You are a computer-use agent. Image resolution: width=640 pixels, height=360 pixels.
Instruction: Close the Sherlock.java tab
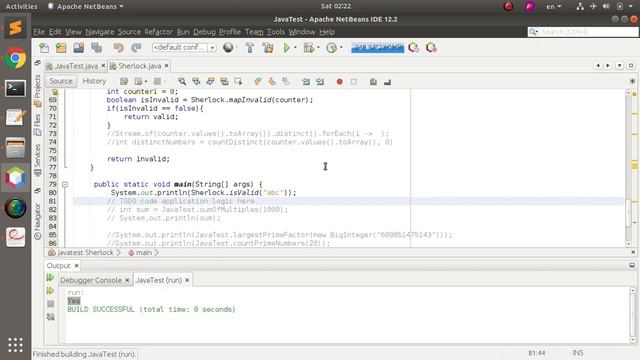167,65
